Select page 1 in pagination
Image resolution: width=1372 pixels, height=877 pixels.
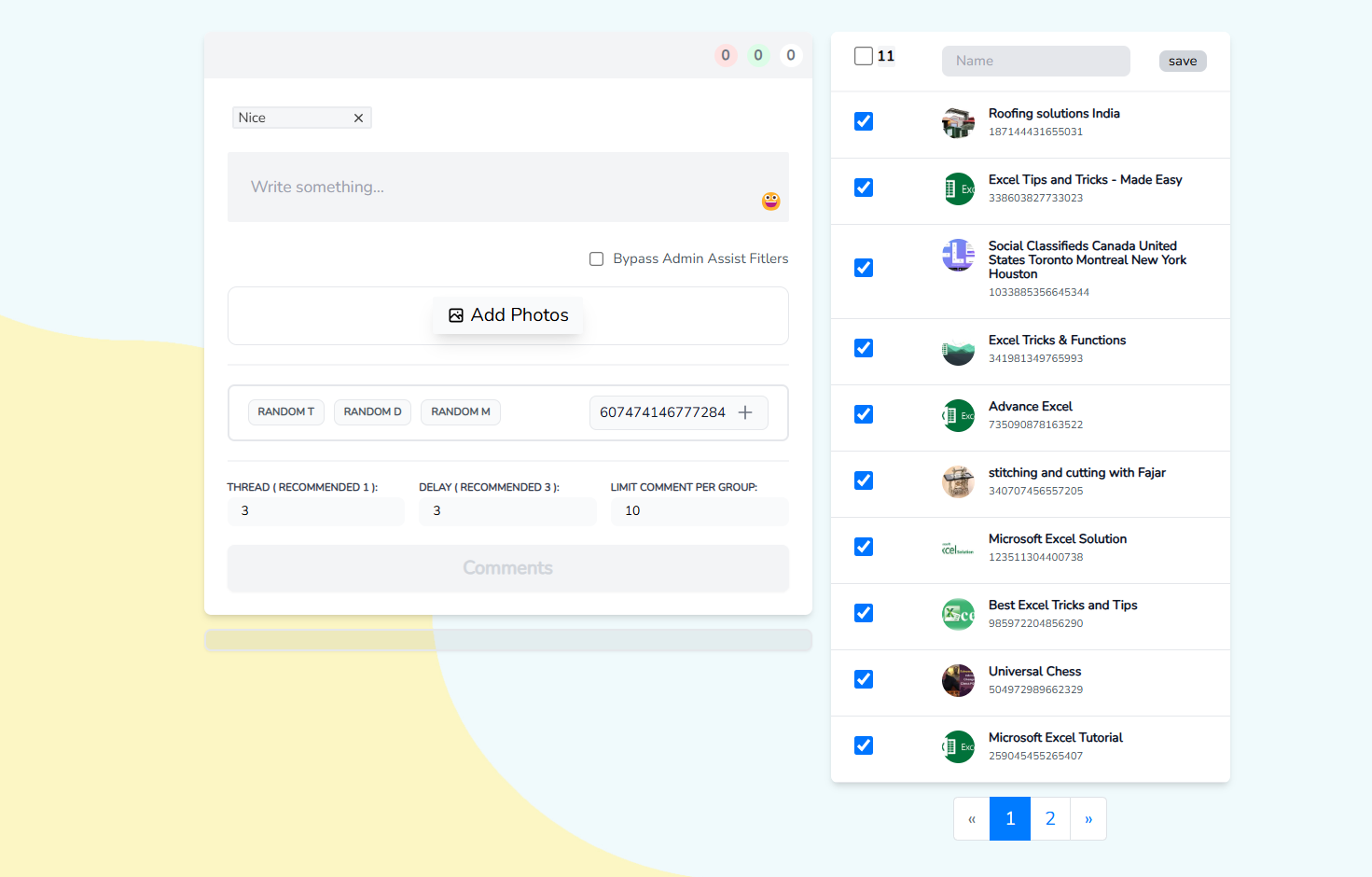coord(1010,819)
